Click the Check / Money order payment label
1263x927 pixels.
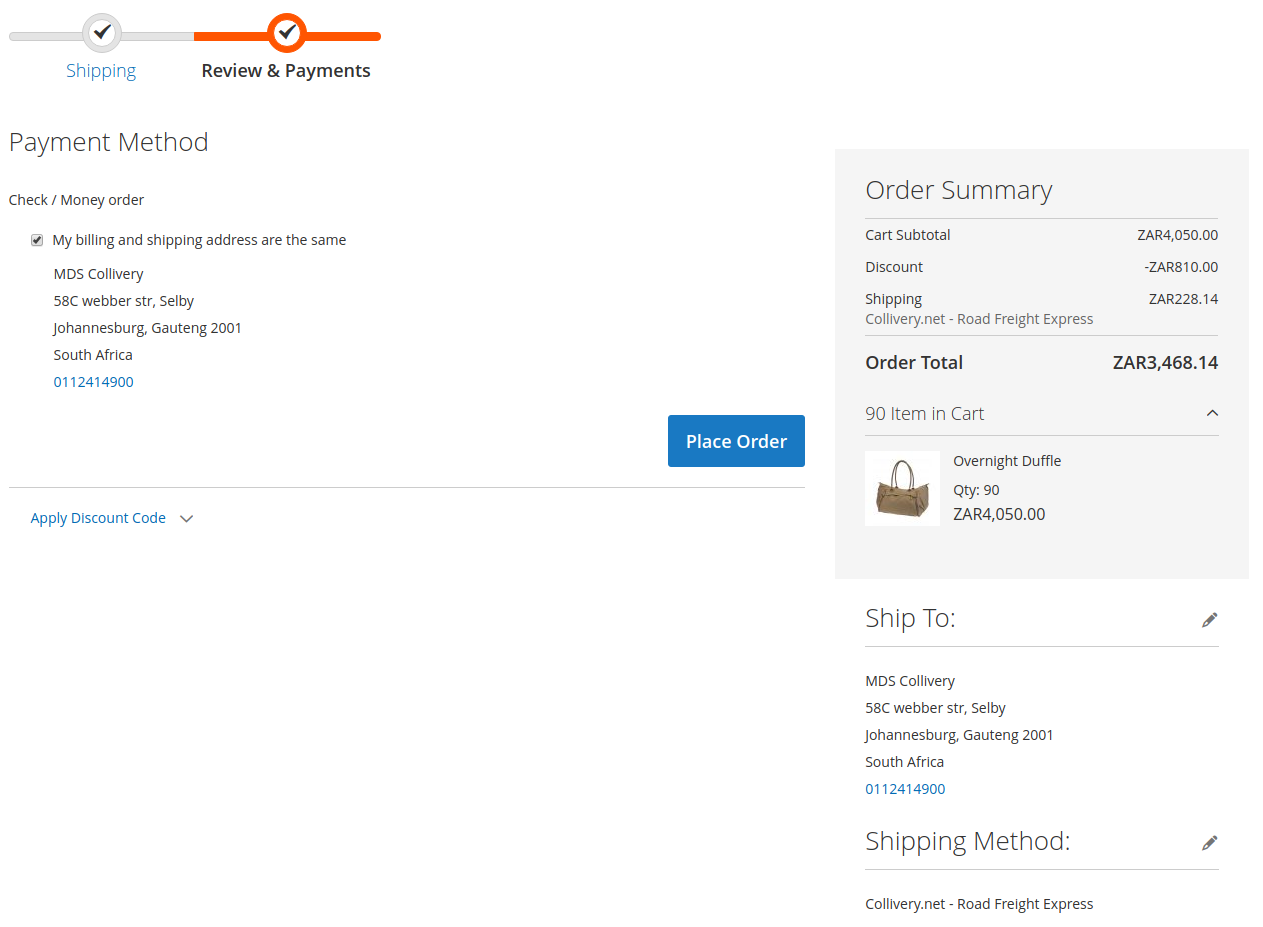click(x=77, y=200)
